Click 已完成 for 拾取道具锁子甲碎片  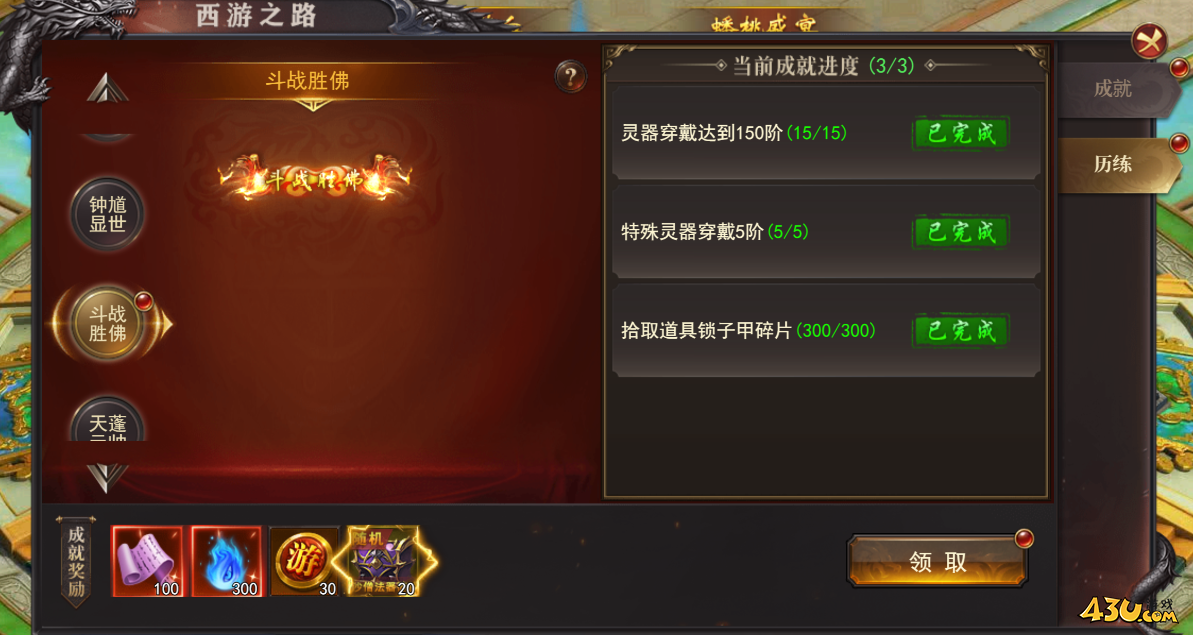[x=961, y=331]
